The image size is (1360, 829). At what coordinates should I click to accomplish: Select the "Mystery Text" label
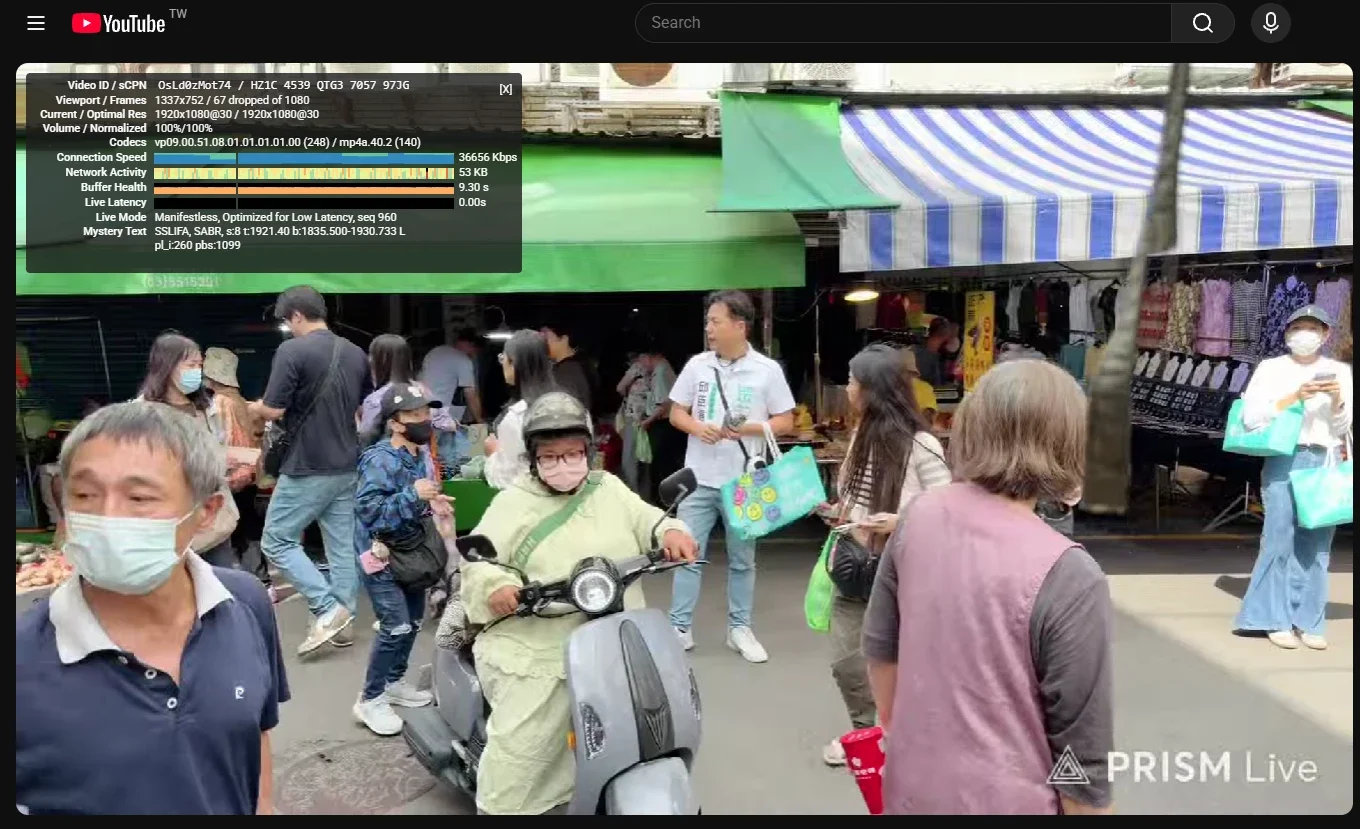tap(115, 232)
